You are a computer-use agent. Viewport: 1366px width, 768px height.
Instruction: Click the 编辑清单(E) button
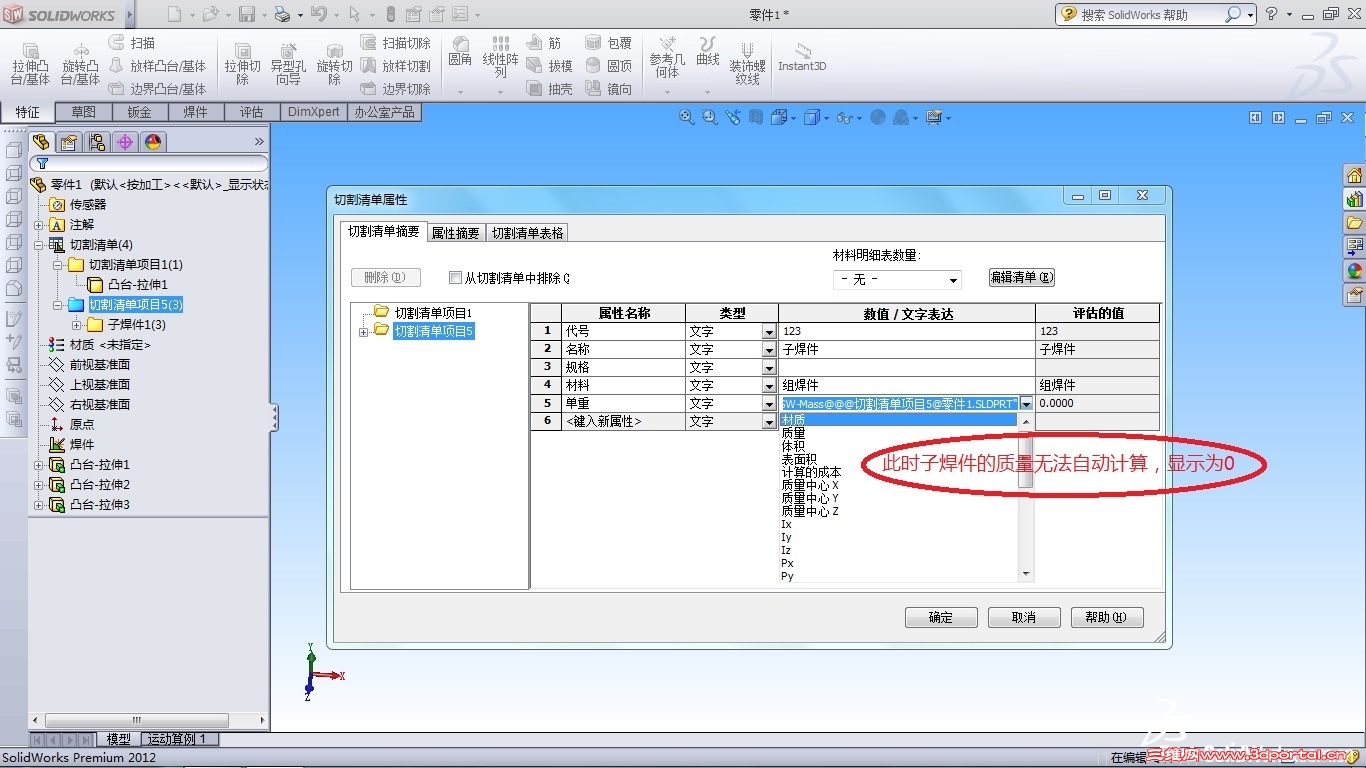[x=1021, y=277]
